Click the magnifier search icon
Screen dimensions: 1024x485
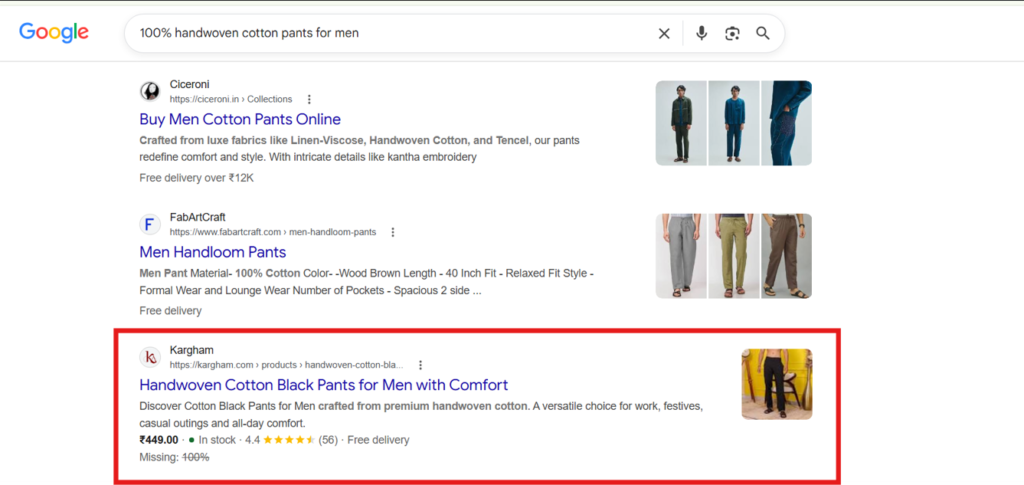tap(763, 33)
